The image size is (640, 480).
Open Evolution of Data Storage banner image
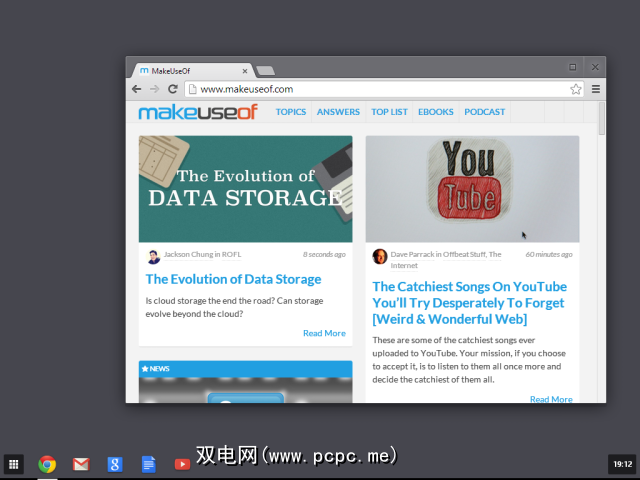coord(246,189)
